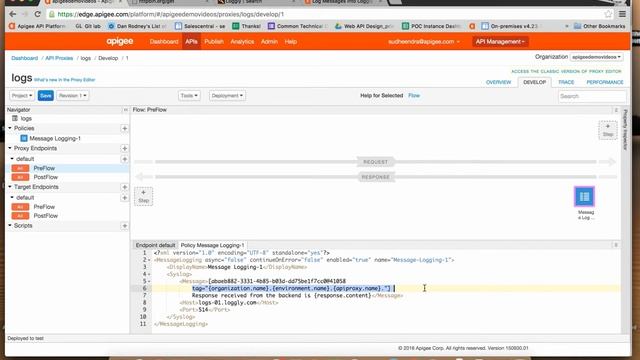This screenshot has height=360, width=640.
Task: Add a new proxy endpoint with plus icon
Action: point(124,149)
